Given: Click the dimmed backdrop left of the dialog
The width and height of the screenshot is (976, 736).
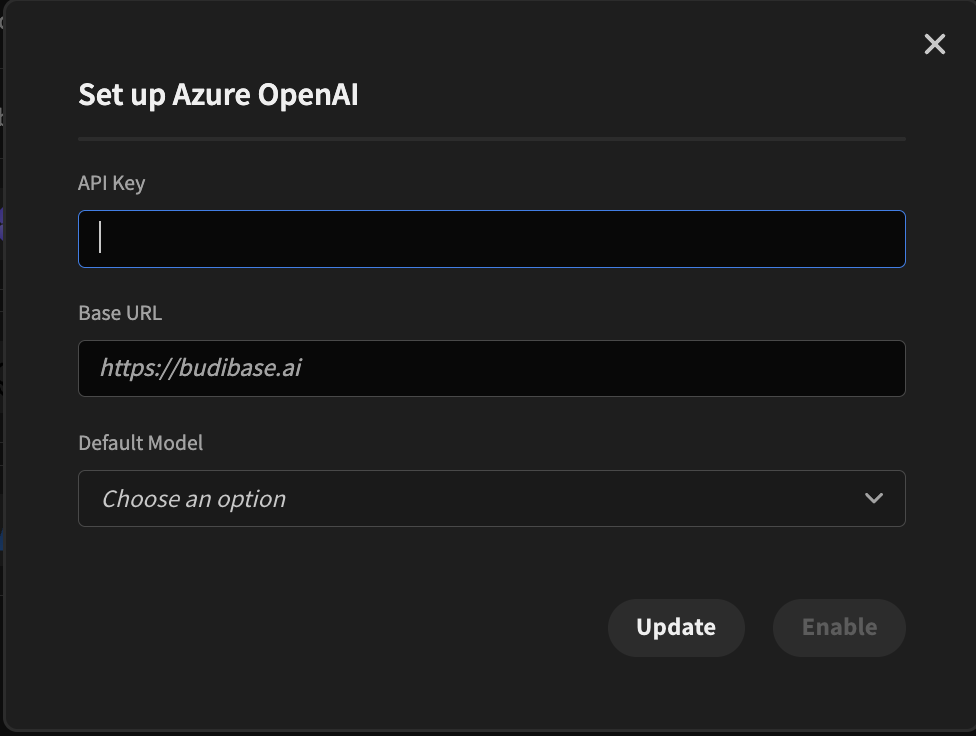Looking at the screenshot, I should click(x=1, y=400).
